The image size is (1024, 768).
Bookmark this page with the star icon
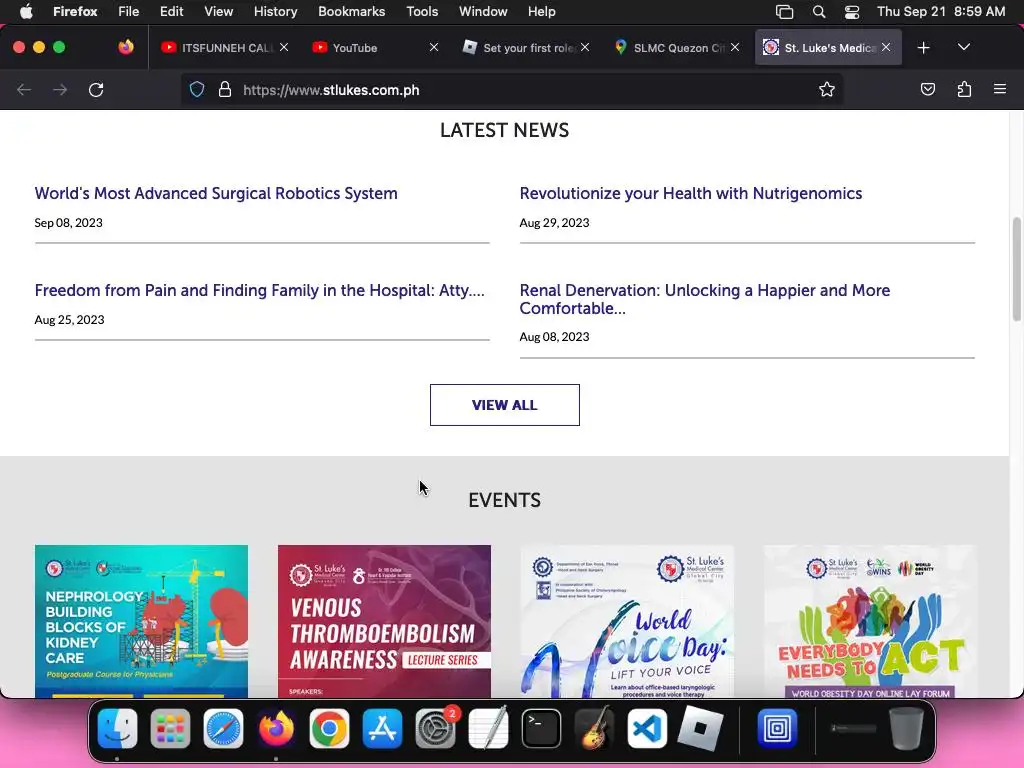click(827, 89)
